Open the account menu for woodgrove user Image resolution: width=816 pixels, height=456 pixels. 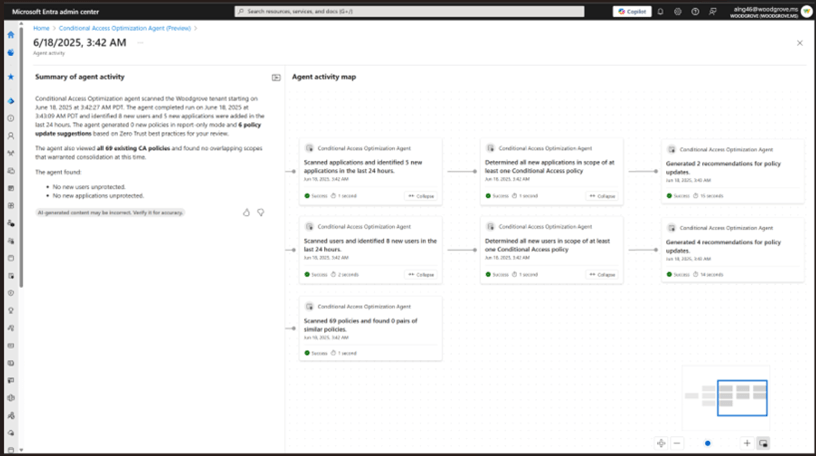[x=804, y=11]
